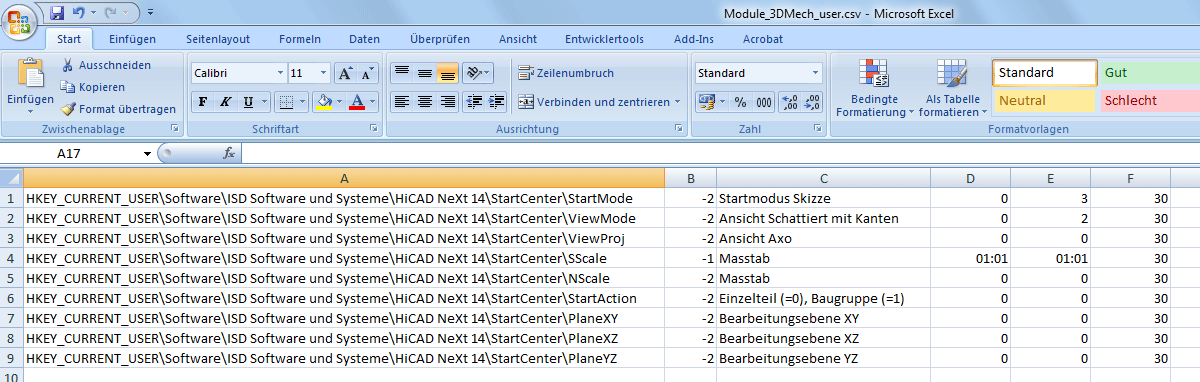Cut selection with Ausschneiden
The image size is (1200, 382).
[x=106, y=65]
